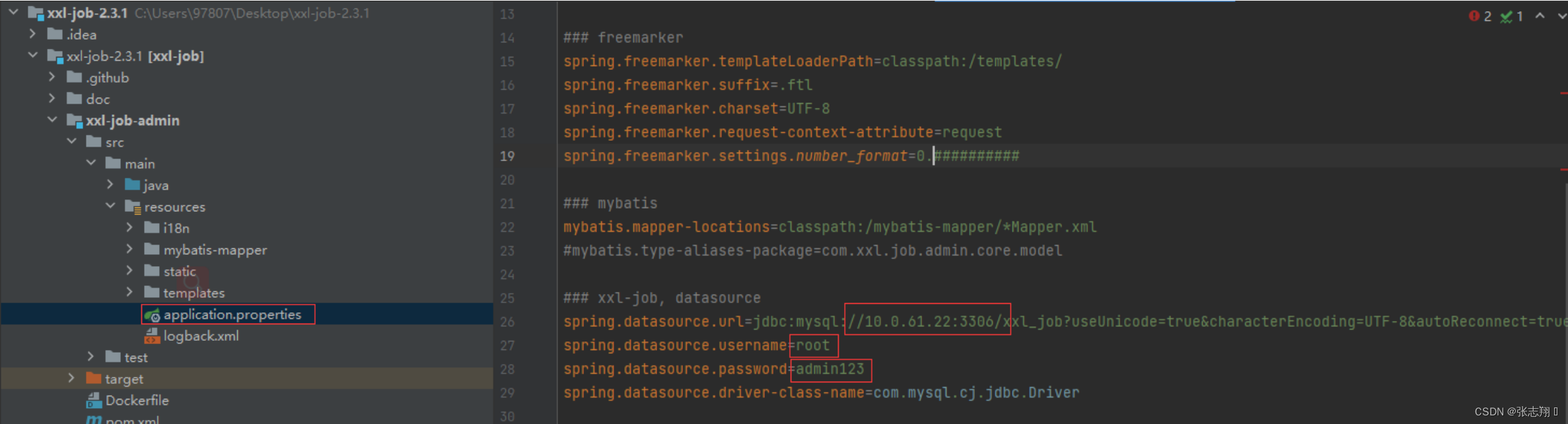Screen dimensions: 1568x424
Task: Select logback.xml in the project tree
Action: coord(201,336)
